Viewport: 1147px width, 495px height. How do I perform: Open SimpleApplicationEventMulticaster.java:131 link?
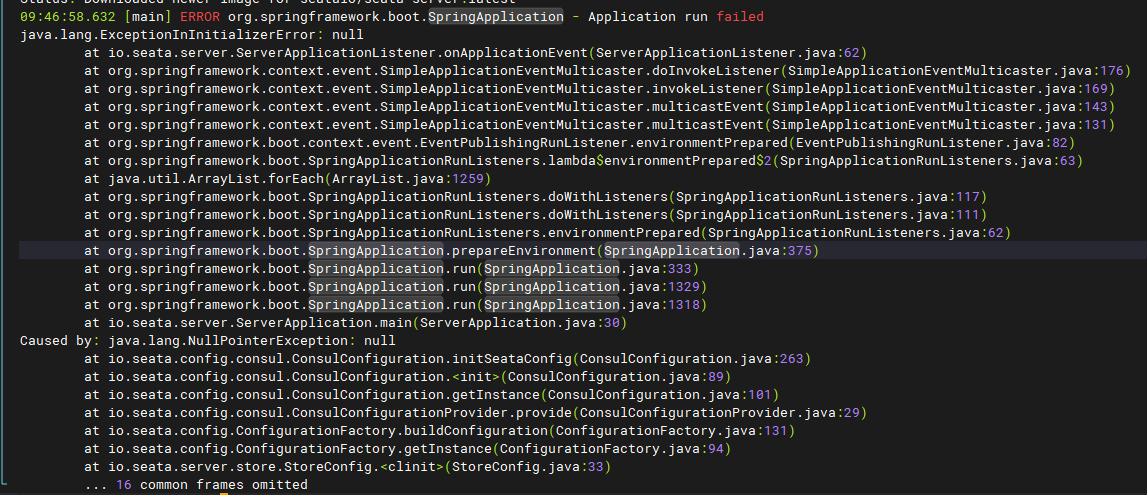[940, 124]
